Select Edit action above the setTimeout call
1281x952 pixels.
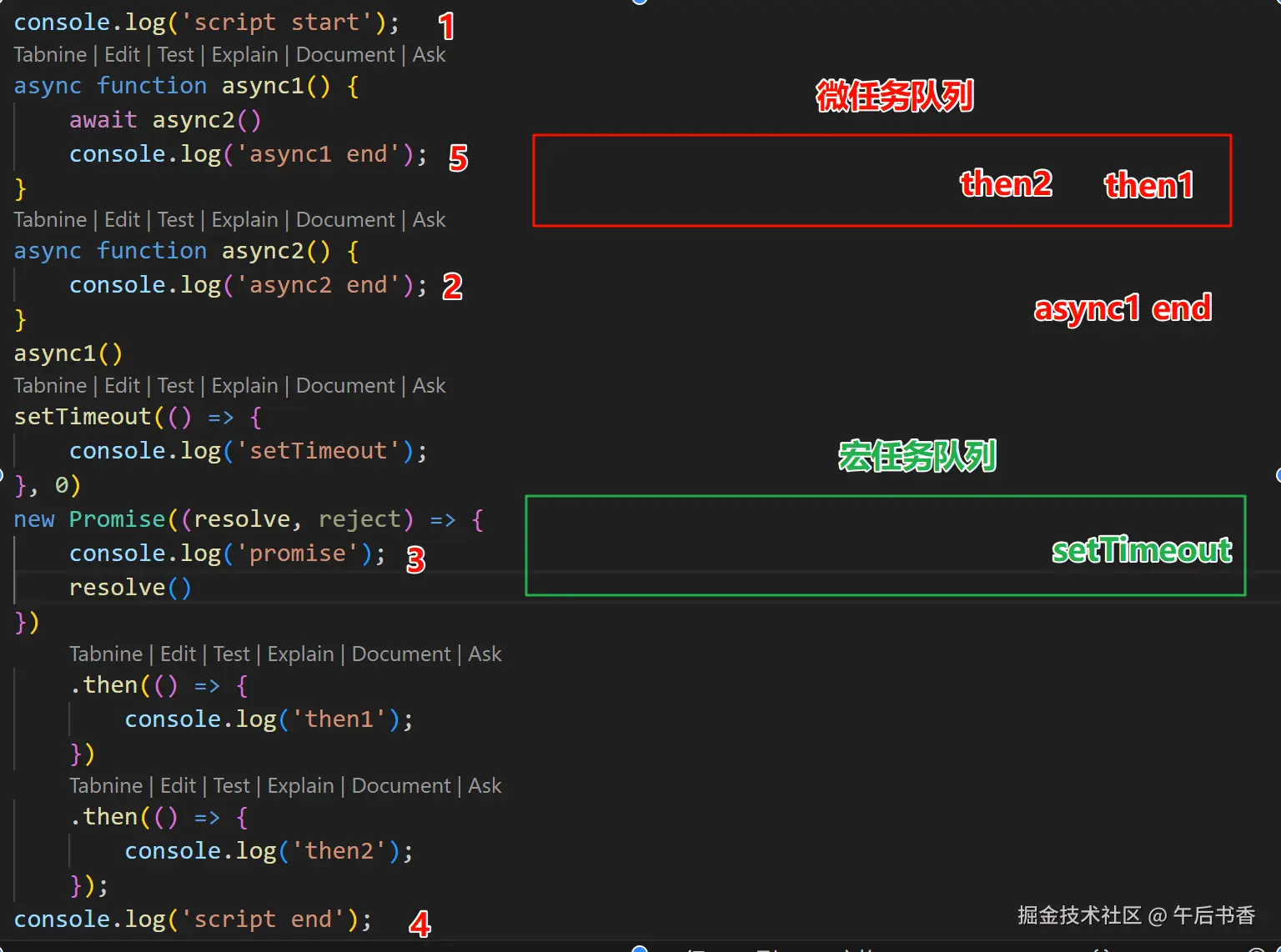tap(122, 385)
